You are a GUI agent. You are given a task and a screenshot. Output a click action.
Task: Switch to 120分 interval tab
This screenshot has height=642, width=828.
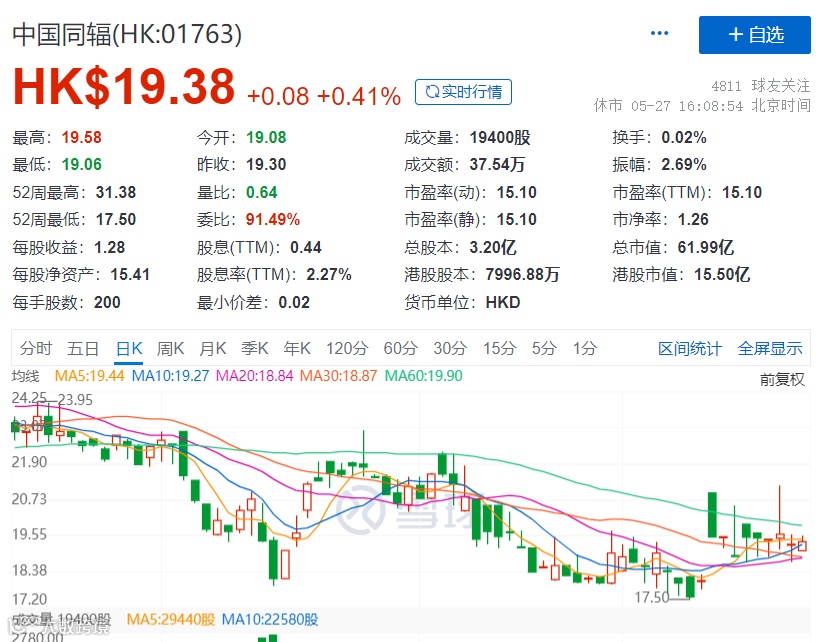coord(347,348)
